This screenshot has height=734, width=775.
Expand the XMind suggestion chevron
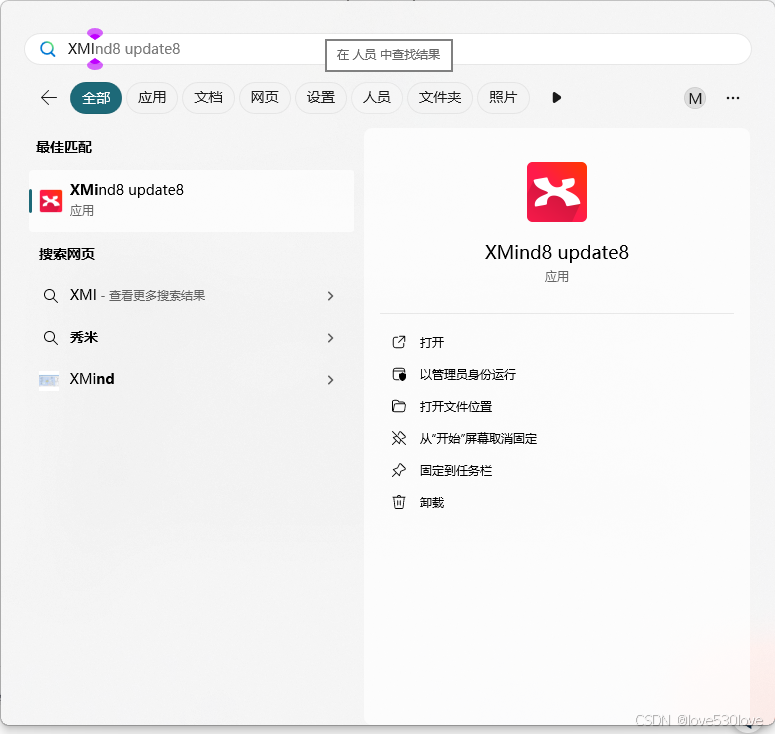(331, 380)
